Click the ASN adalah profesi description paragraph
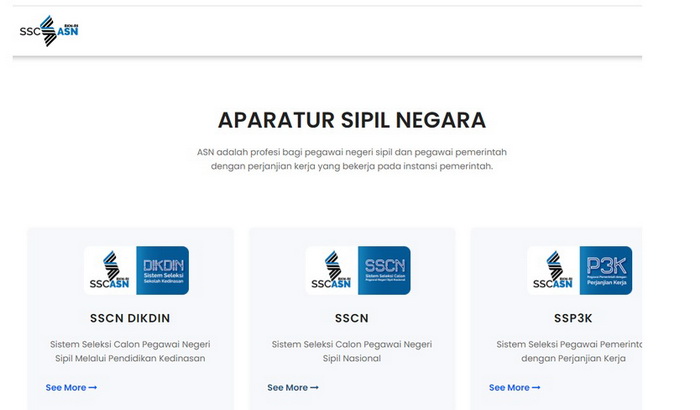The height and width of the screenshot is (410, 700). point(352,159)
